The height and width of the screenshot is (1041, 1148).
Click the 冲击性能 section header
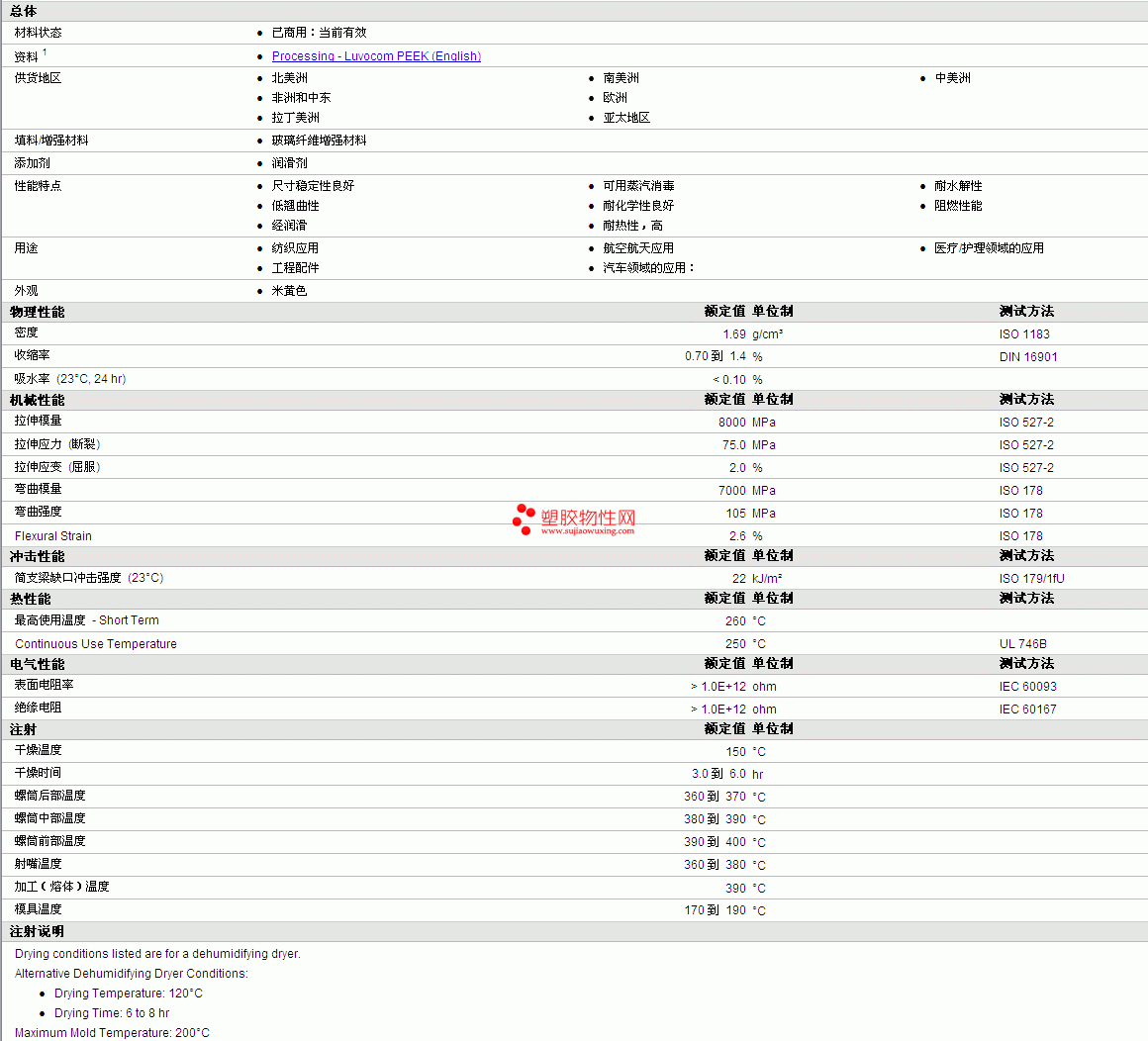[x=38, y=557]
